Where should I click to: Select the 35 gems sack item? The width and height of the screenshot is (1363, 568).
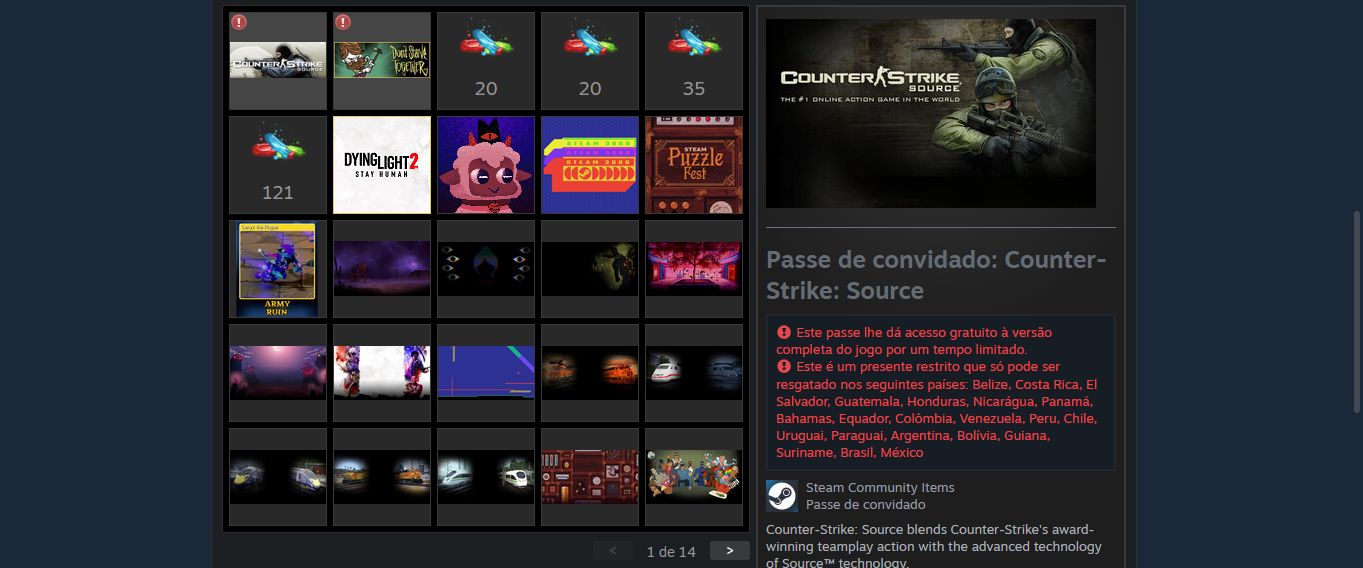(694, 61)
